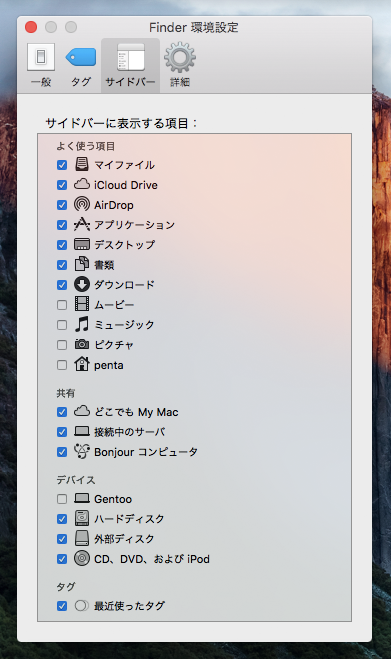Uncheck the 書類 checkbox
Image resolution: width=391 pixels, height=659 pixels.
tap(62, 265)
